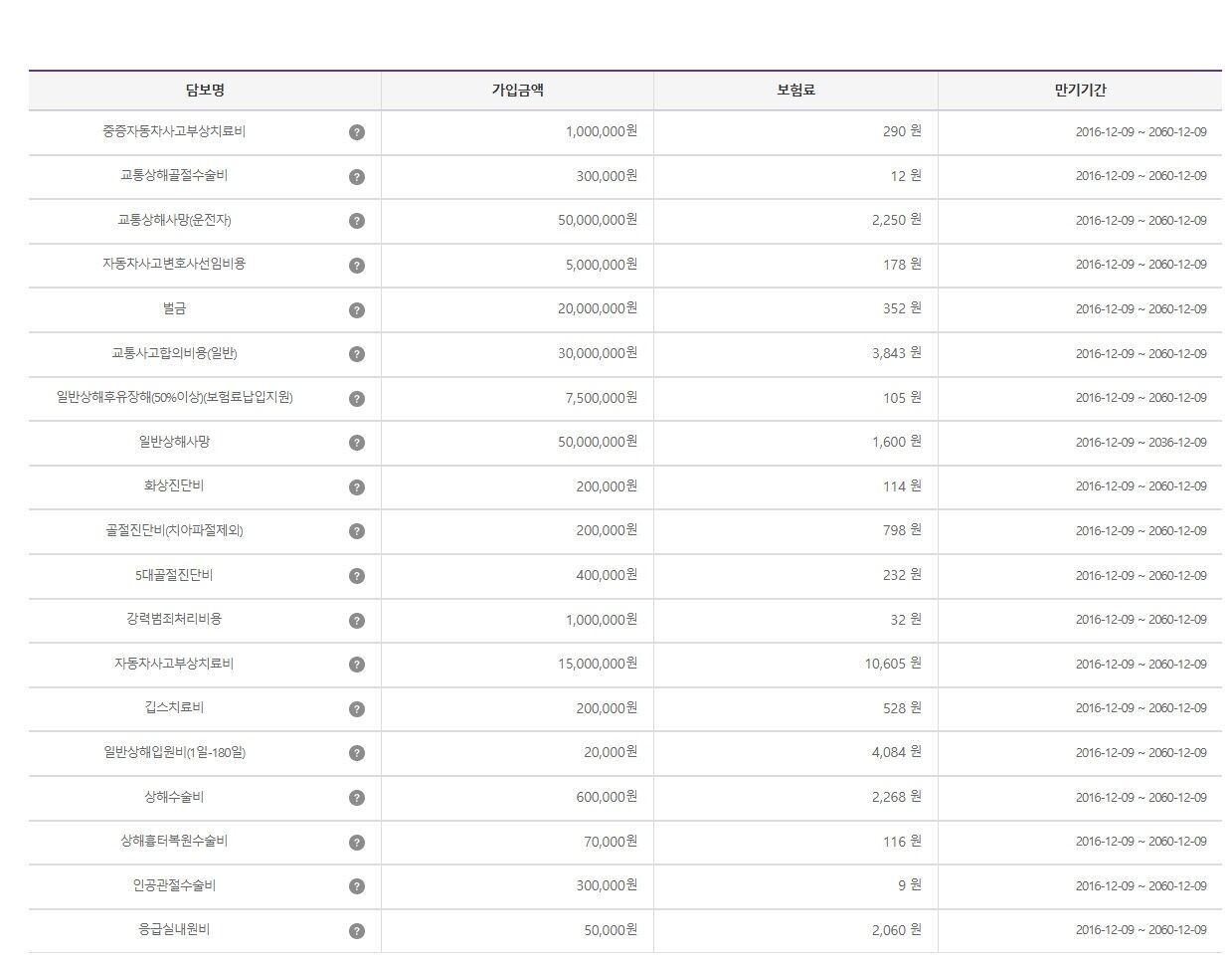This screenshot has height=960, width=1232.
Task: View help info for 교통사고합의비용(일반)
Action: coord(357,354)
